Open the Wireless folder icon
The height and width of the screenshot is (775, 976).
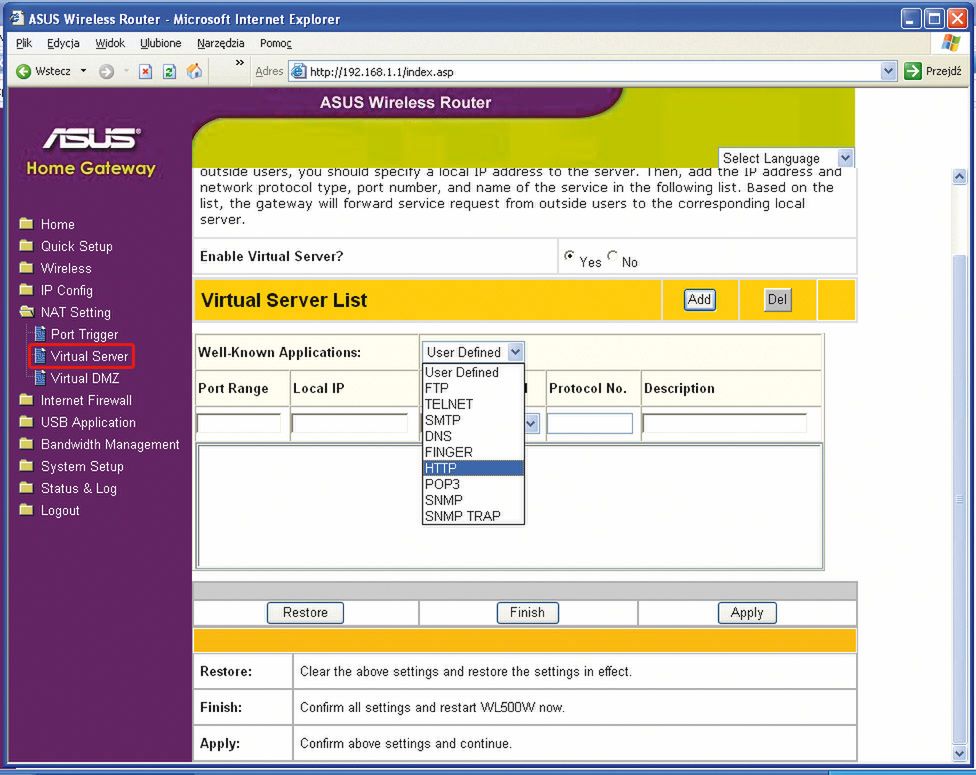point(26,268)
